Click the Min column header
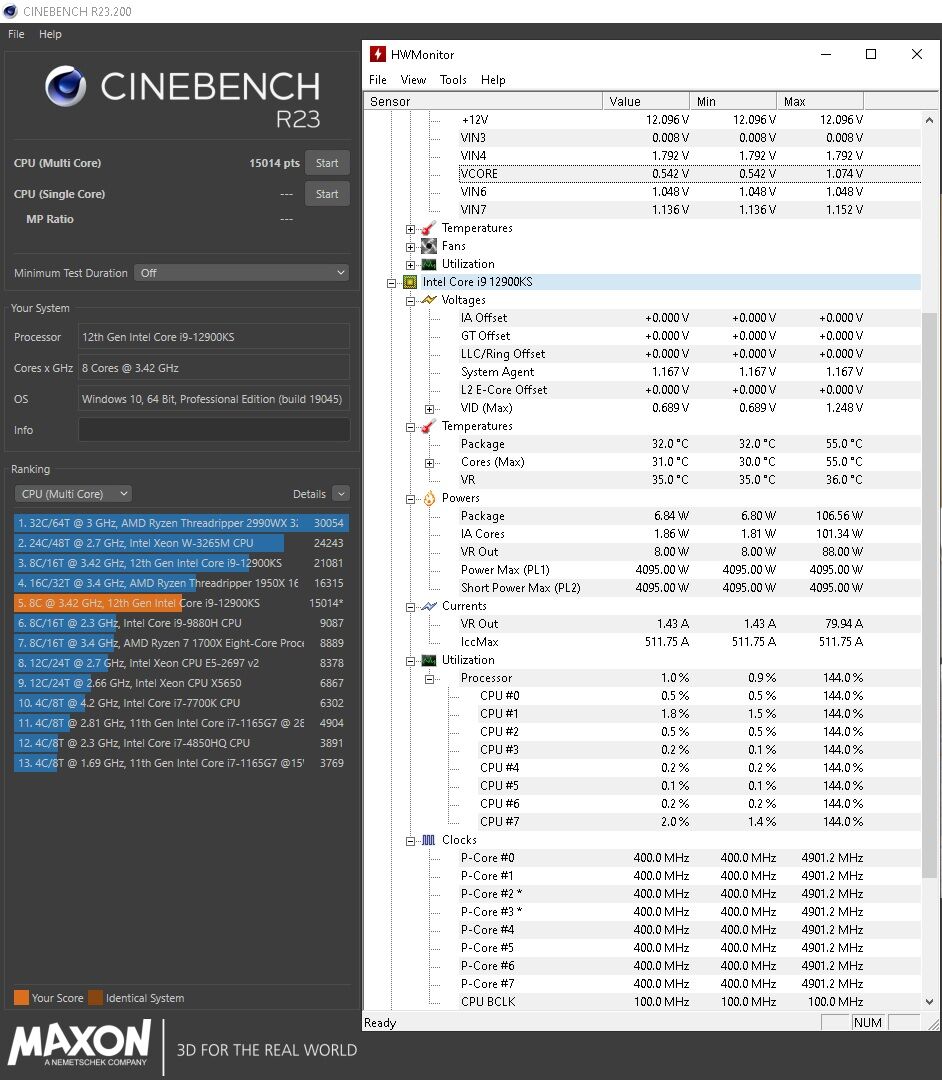 click(x=733, y=101)
